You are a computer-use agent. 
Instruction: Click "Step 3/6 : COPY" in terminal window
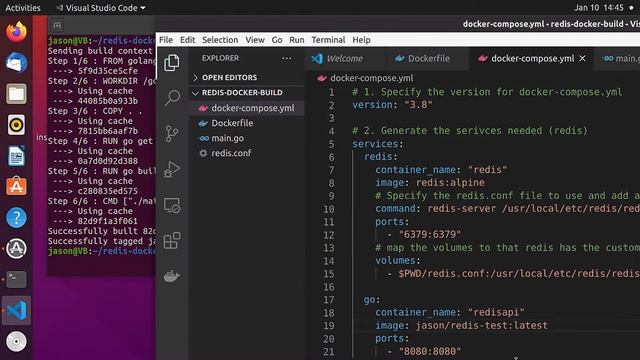coord(95,111)
